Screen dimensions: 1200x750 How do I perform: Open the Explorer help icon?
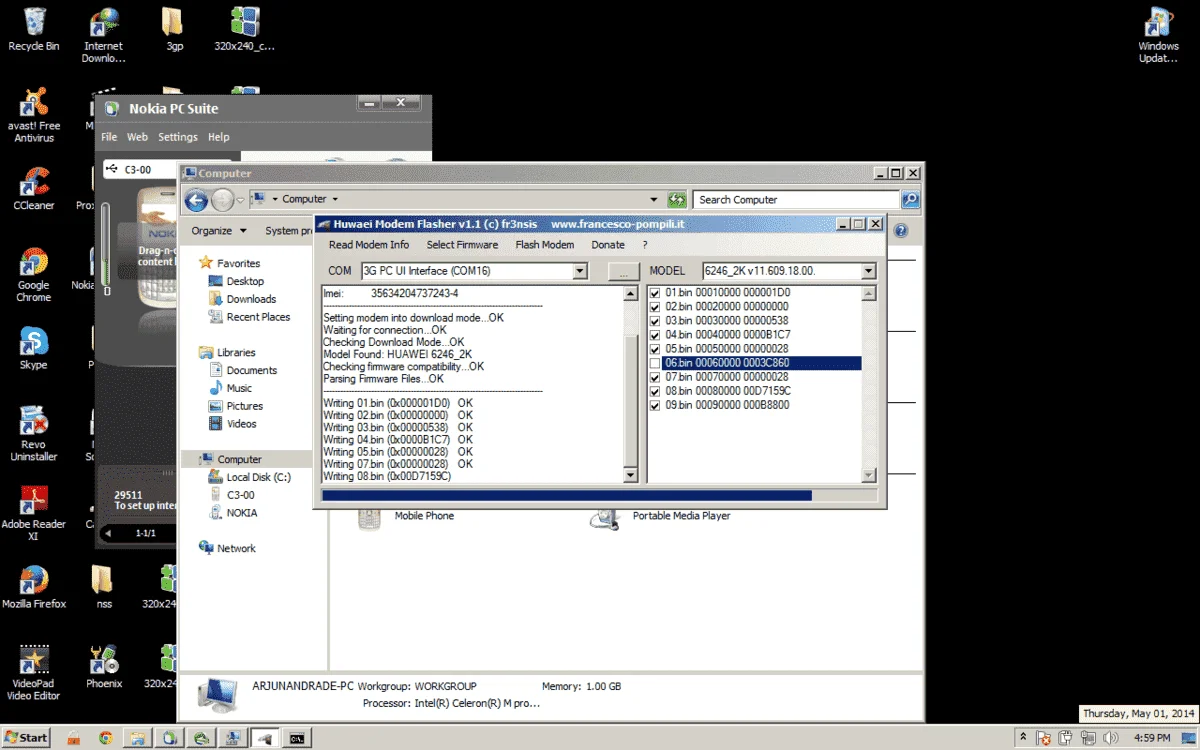[x=901, y=231]
